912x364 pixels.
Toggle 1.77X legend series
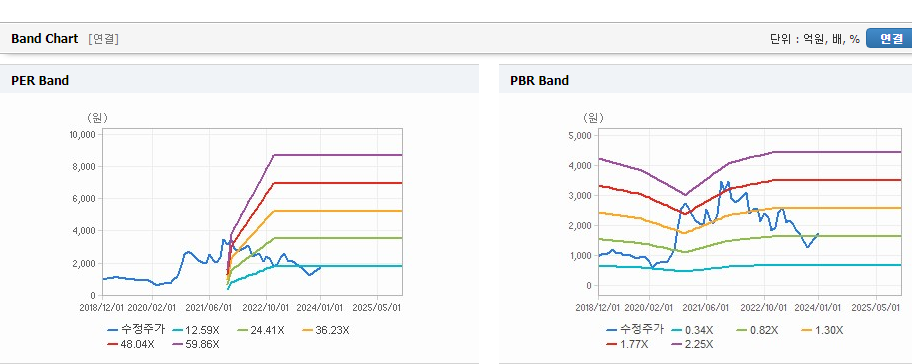[627, 344]
